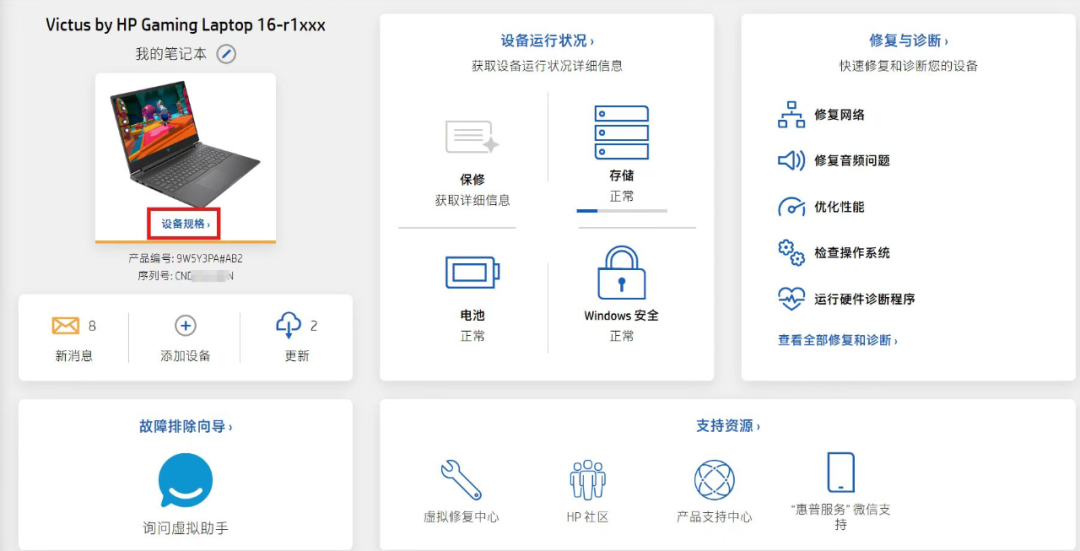Open the 支持资源 heading link
Screen dimensions: 1080x551
point(728,426)
